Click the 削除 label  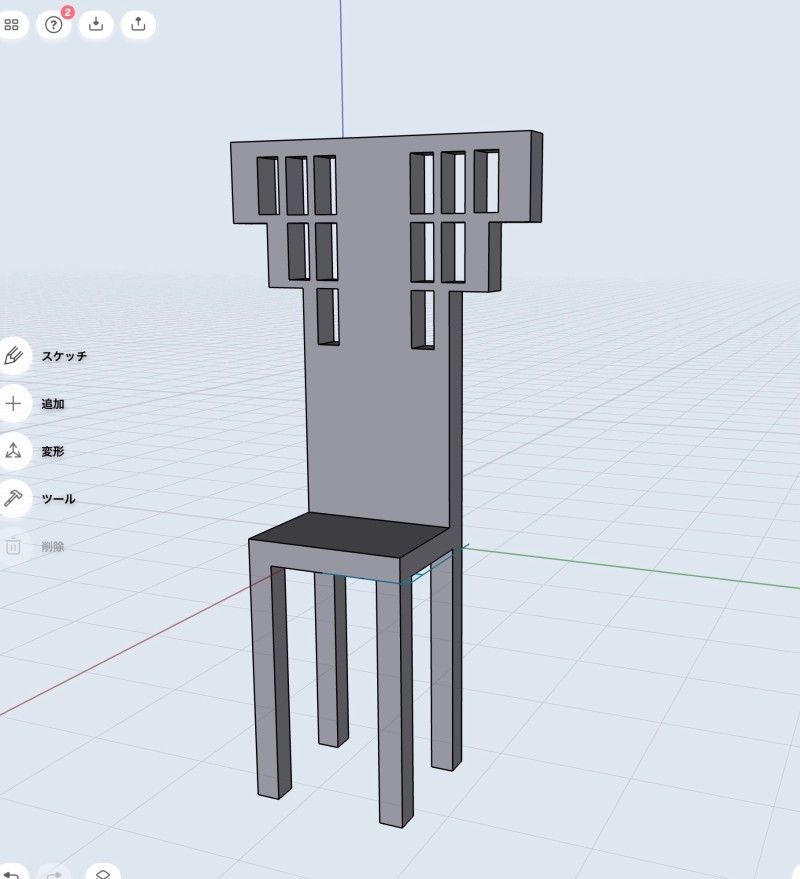pyautogui.click(x=53, y=547)
